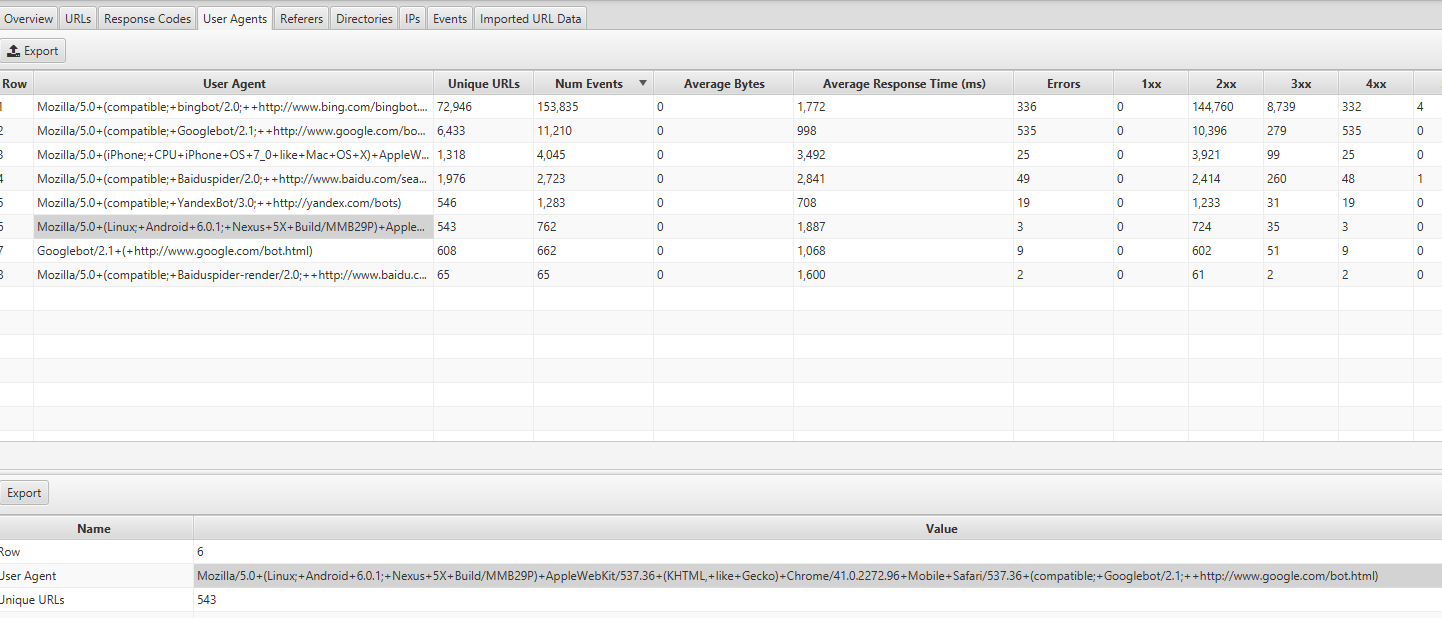This screenshot has height=618, width=1442.
Task: Click the 144,760 2xx cell
Action: click(x=1226, y=106)
